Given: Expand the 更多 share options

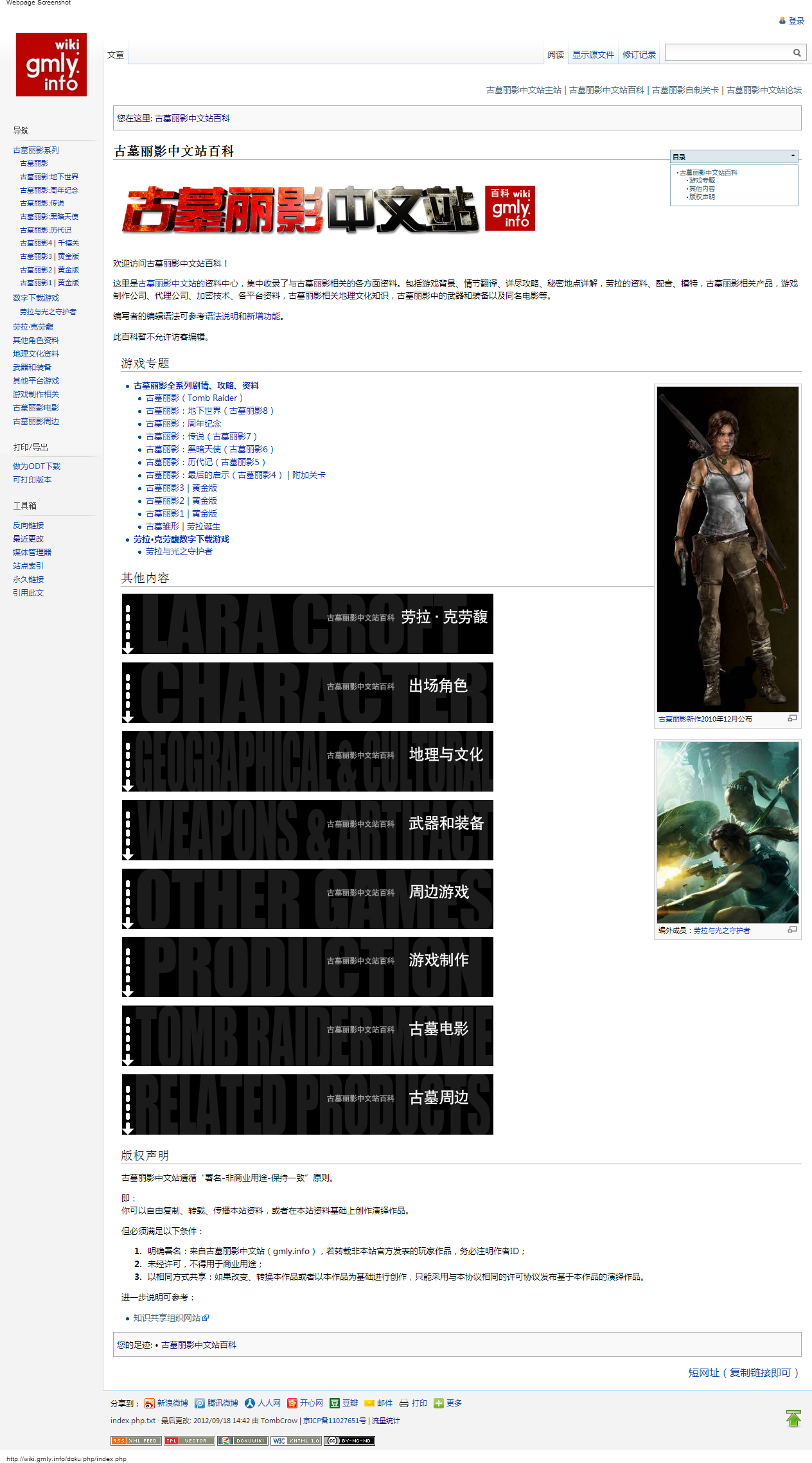Looking at the screenshot, I should [x=448, y=1403].
